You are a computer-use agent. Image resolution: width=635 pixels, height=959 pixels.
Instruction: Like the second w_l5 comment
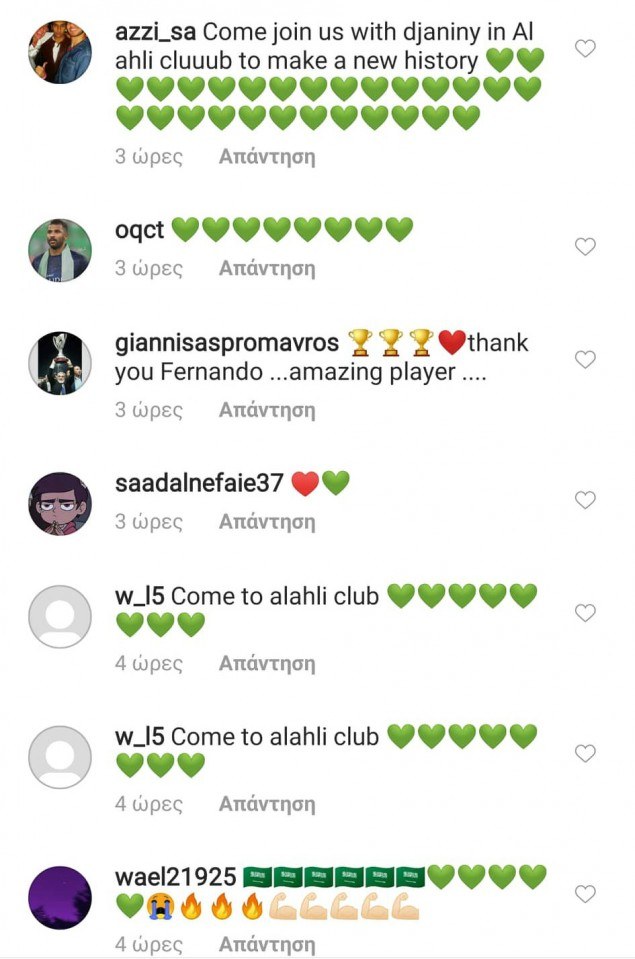[585, 752]
